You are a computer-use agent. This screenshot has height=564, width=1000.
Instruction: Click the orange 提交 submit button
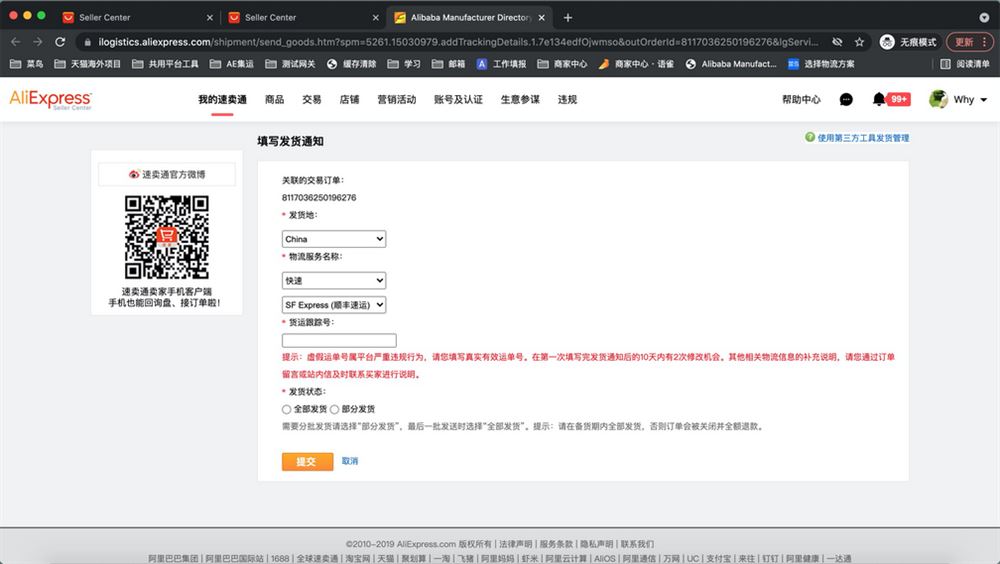(307, 461)
